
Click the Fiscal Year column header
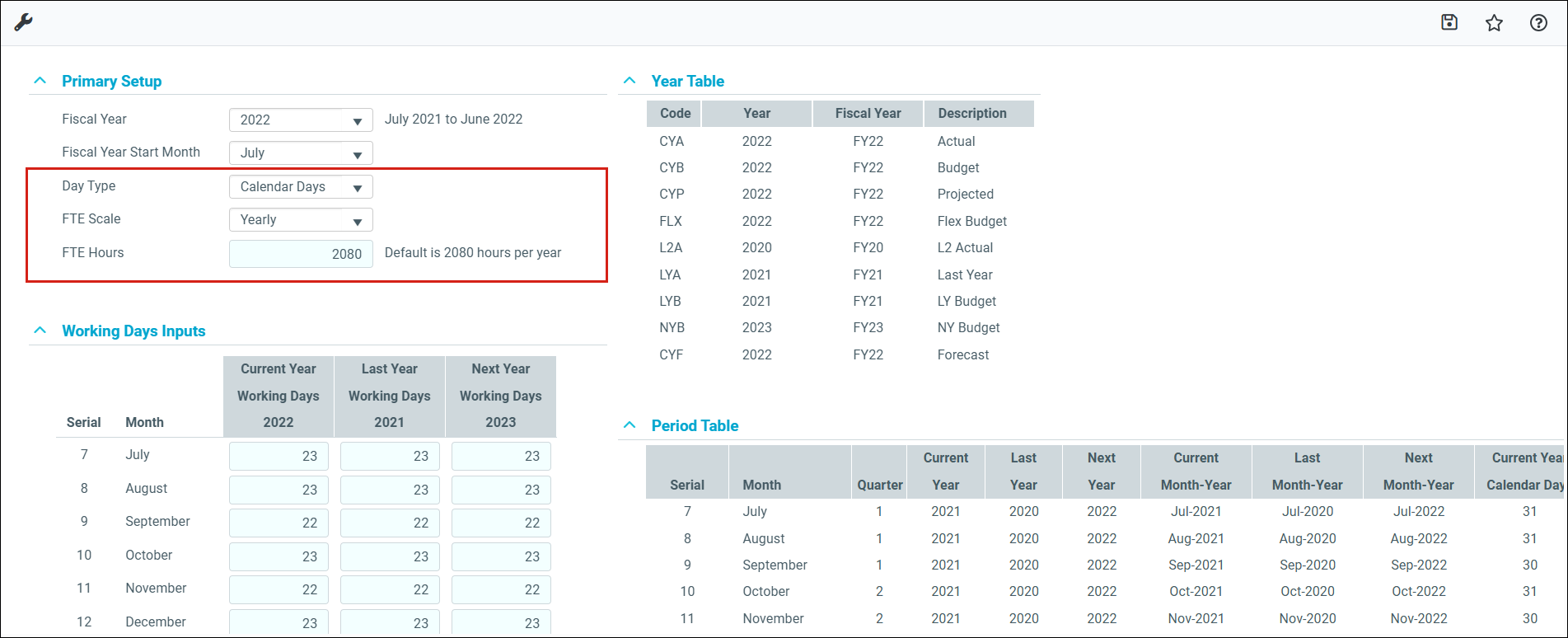point(868,114)
